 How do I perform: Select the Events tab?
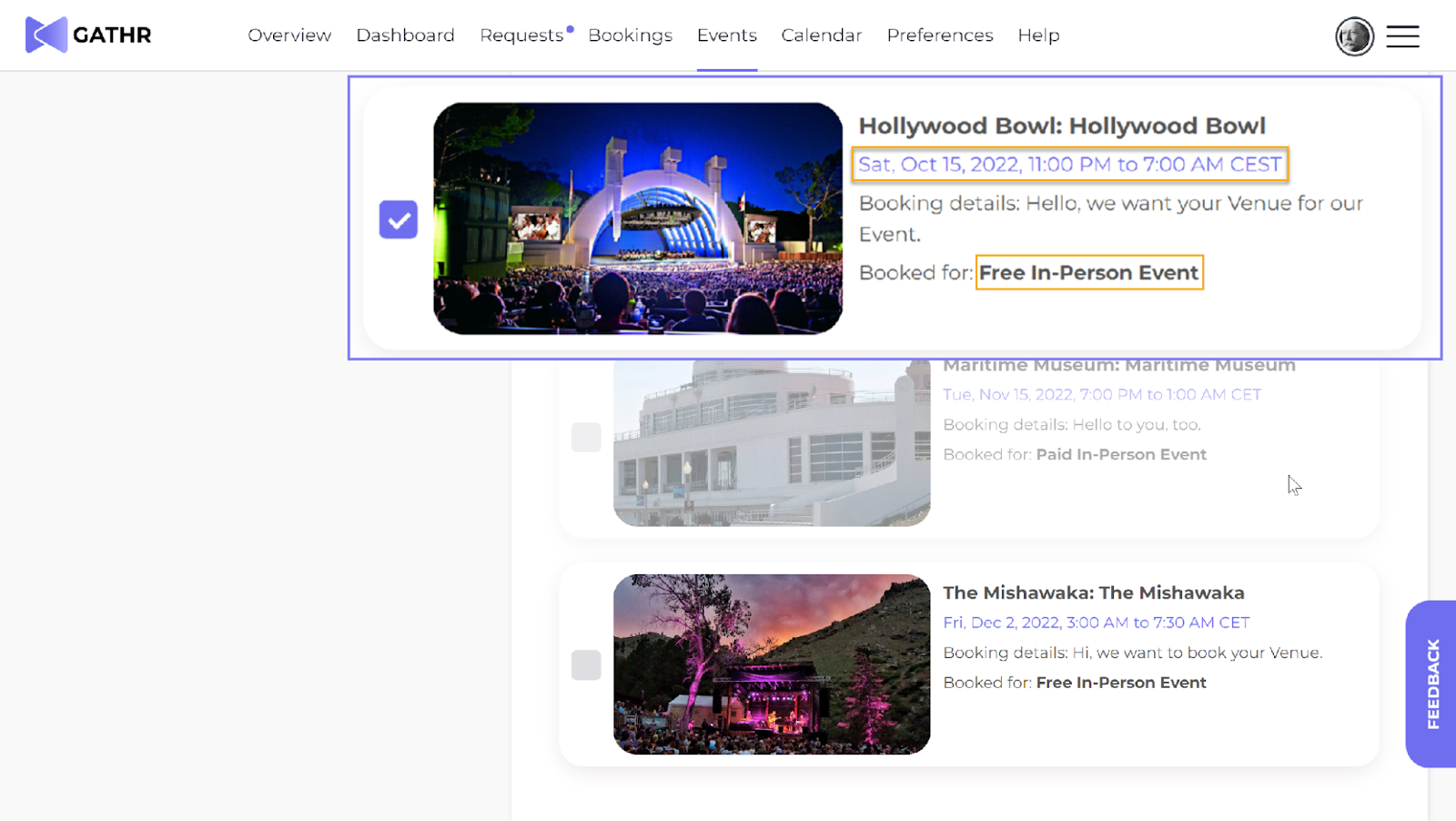point(727,35)
